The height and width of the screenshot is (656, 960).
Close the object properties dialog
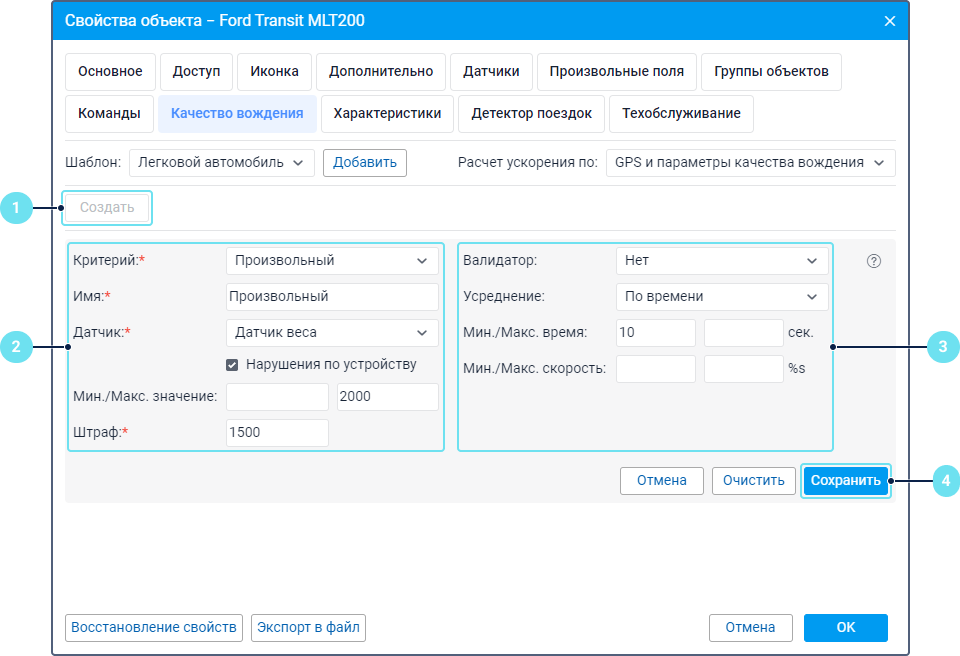pyautogui.click(x=889, y=21)
